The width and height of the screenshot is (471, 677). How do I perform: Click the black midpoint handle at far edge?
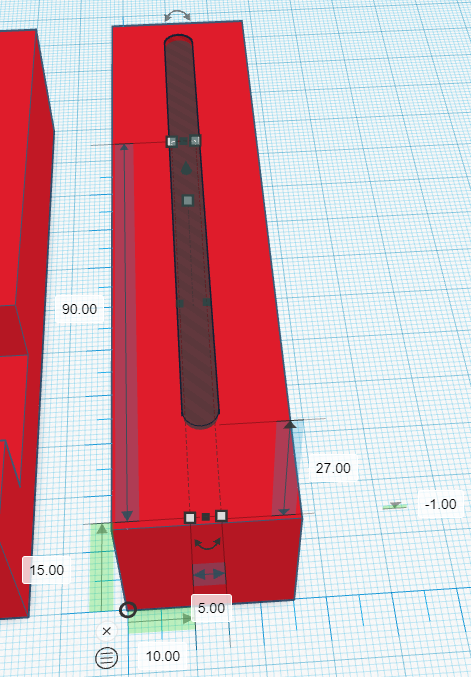184,141
